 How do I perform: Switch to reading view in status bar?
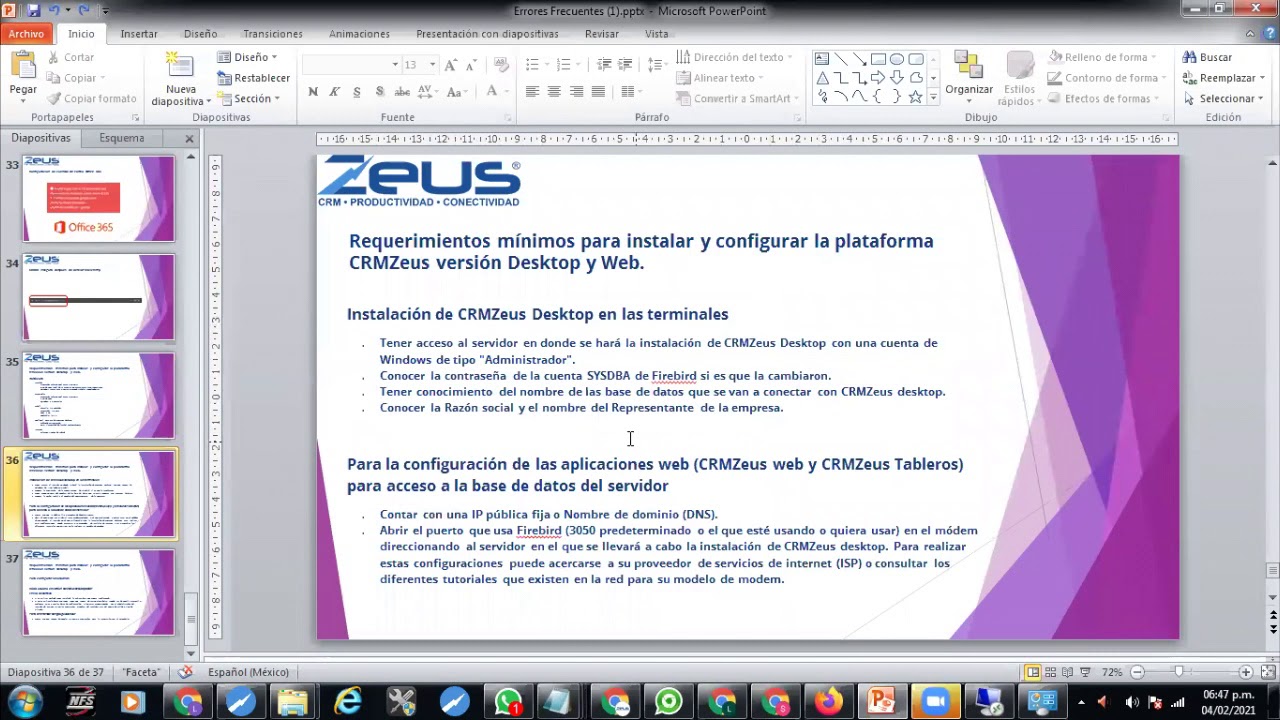[1068, 672]
